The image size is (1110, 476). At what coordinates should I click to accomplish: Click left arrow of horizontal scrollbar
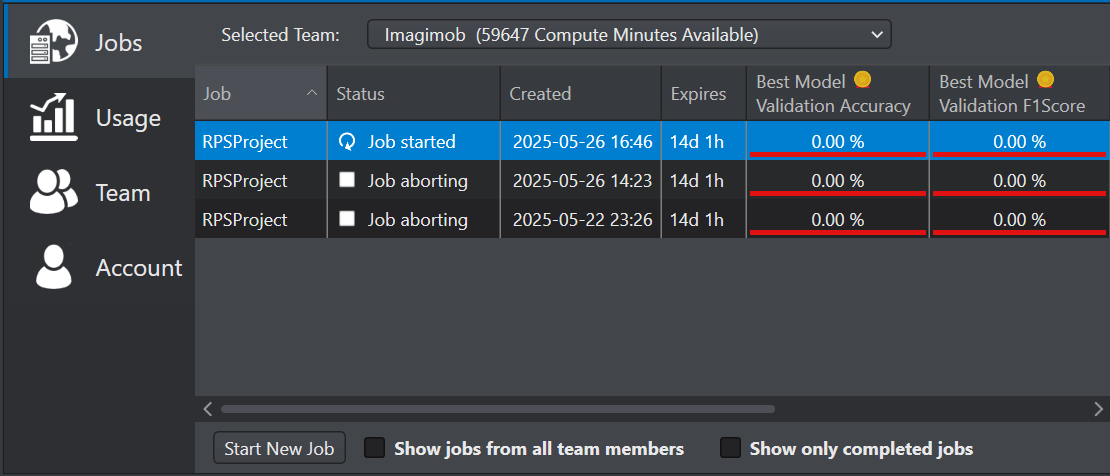pos(207,409)
